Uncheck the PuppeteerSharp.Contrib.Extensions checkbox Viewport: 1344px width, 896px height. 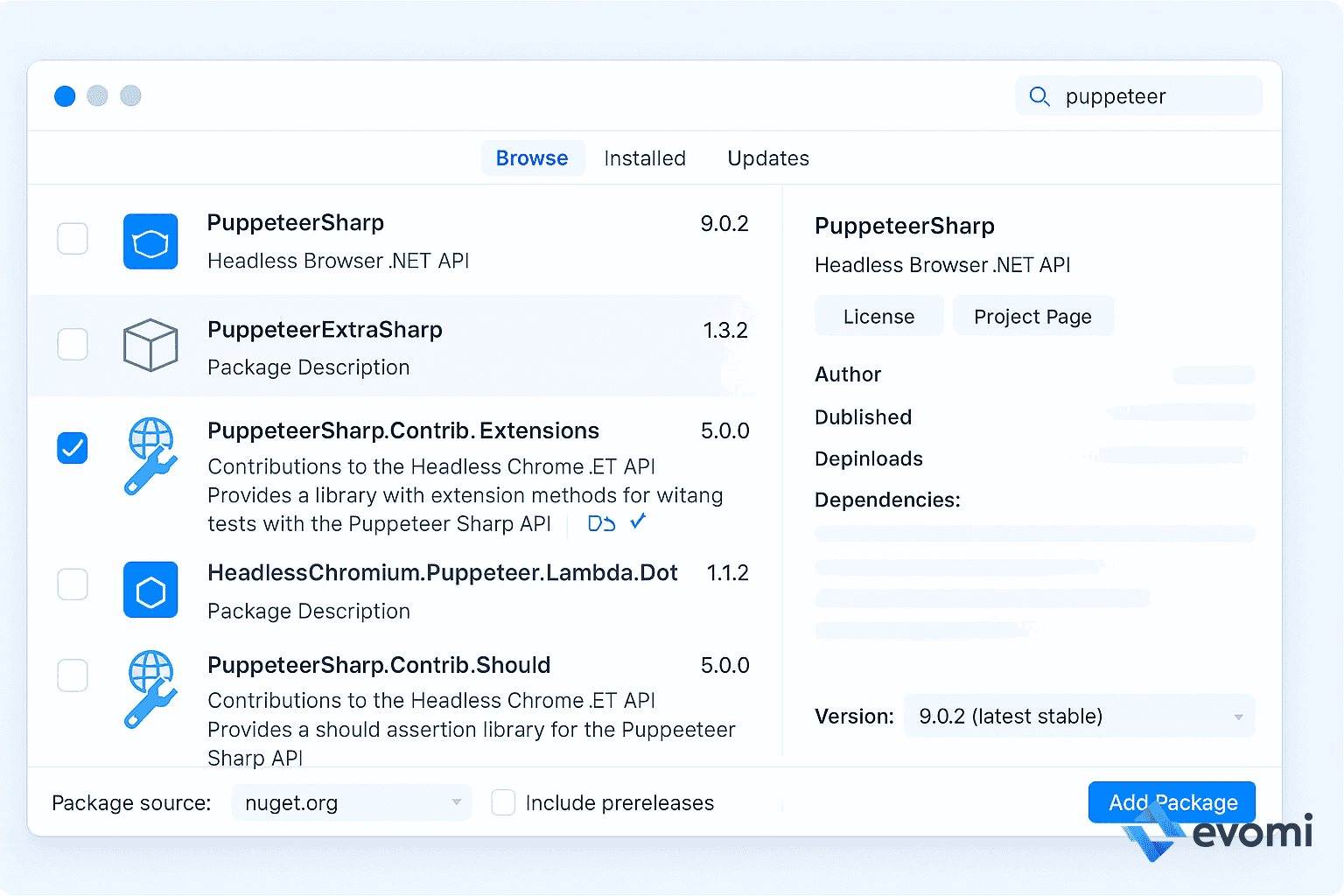pyautogui.click(x=73, y=448)
